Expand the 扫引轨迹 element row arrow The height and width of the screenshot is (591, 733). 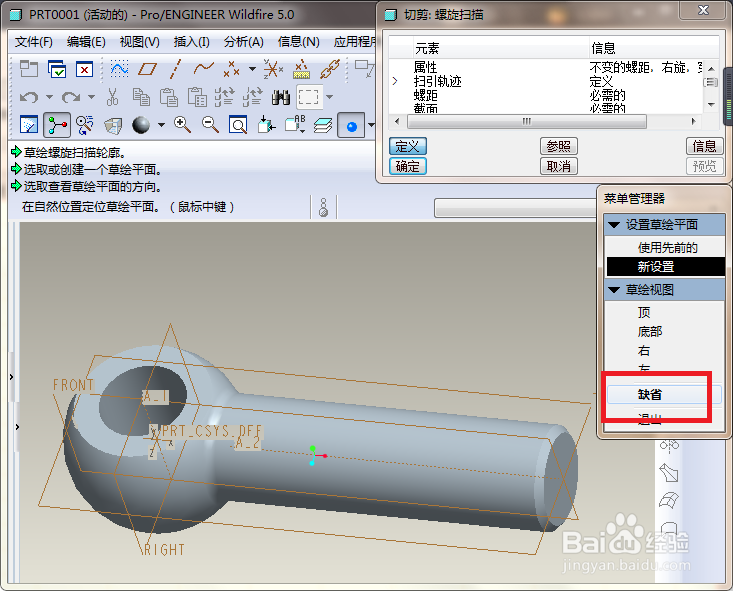tap(395, 81)
